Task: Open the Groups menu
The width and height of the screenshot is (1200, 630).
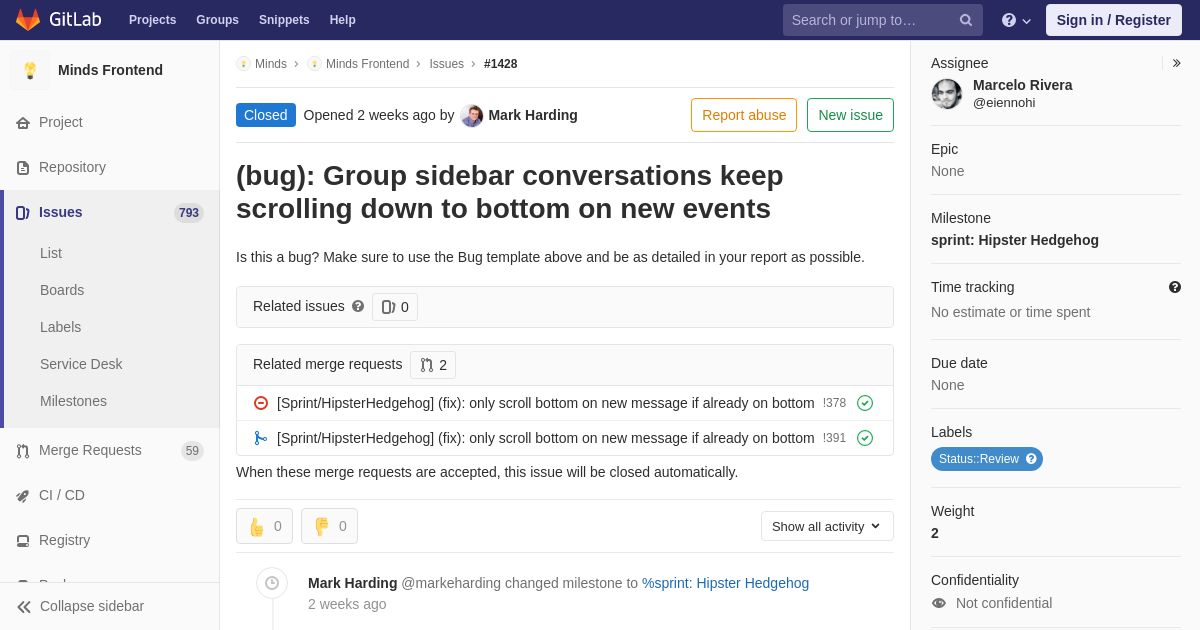Action: click(x=217, y=20)
